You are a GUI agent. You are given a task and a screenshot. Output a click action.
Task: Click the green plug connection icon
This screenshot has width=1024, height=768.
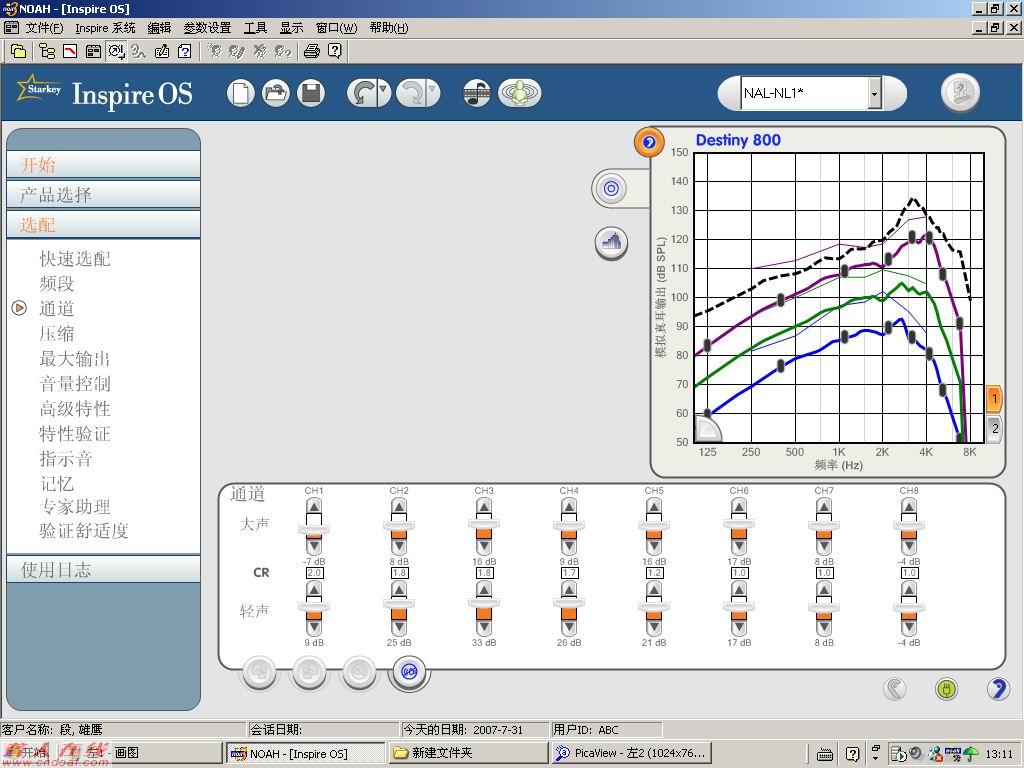946,688
